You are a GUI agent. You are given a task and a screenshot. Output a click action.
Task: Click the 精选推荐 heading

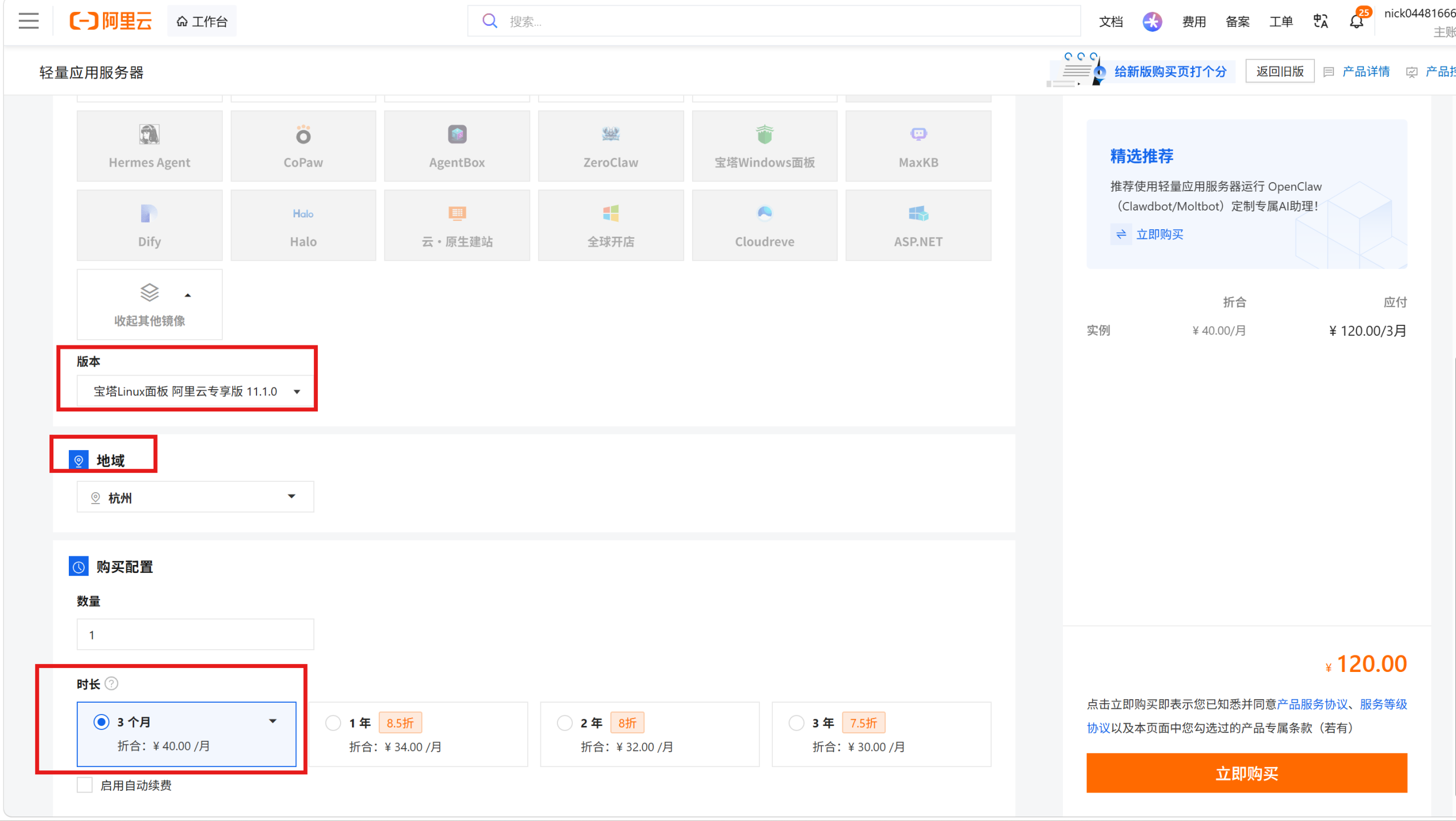point(1141,156)
